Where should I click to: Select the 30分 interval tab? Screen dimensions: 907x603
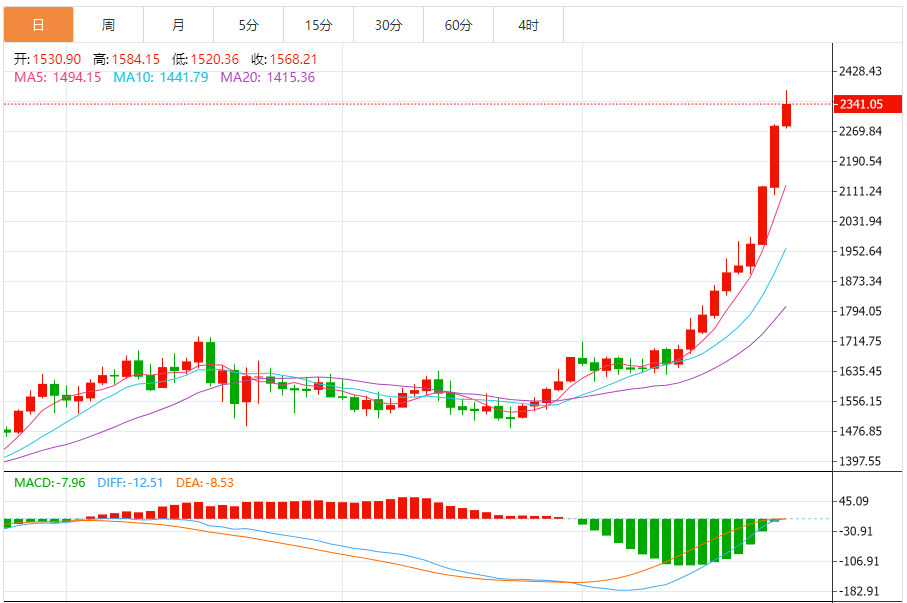pos(388,25)
